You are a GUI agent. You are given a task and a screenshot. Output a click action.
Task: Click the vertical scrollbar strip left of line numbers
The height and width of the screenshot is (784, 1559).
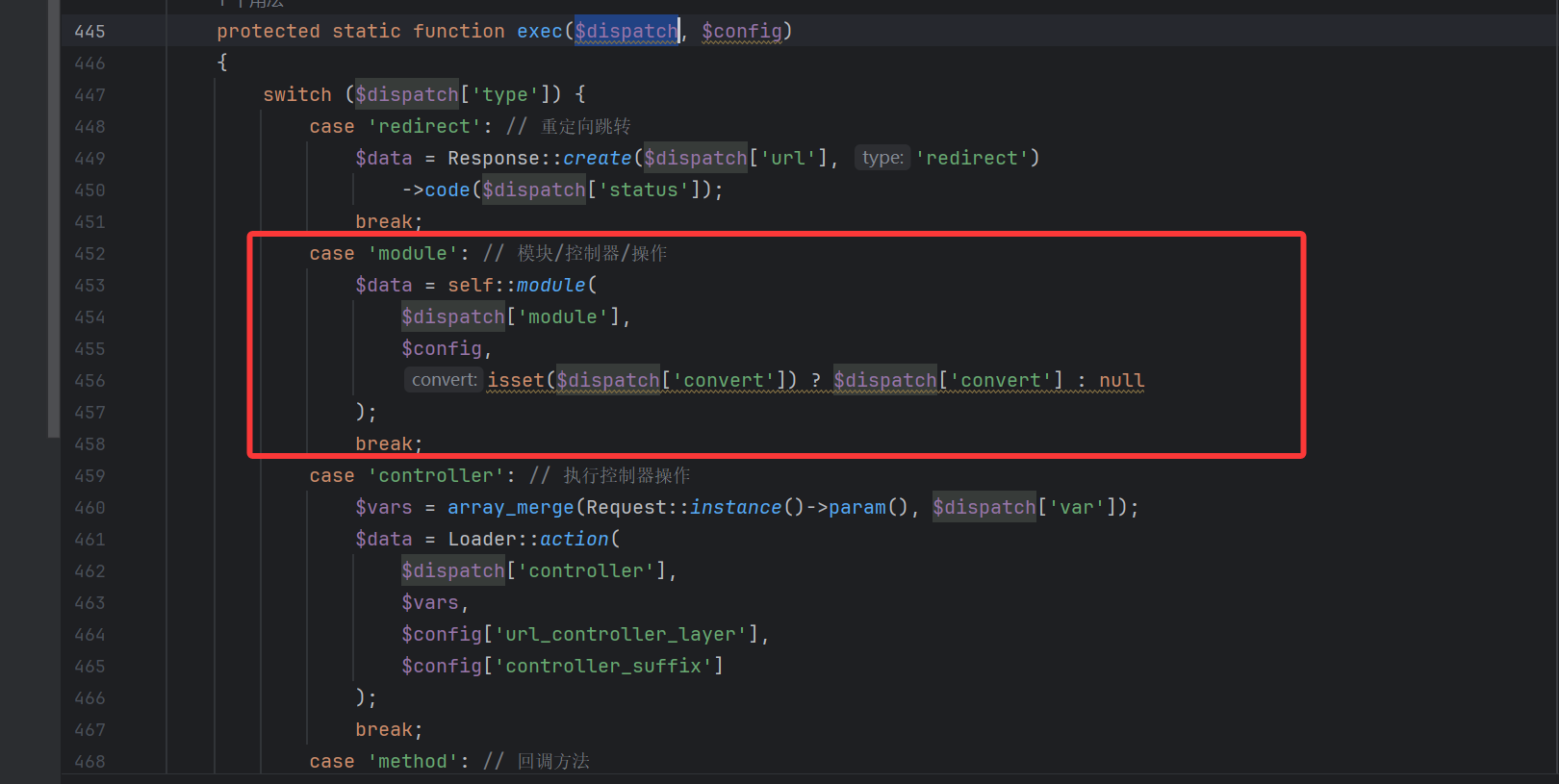tap(54, 221)
